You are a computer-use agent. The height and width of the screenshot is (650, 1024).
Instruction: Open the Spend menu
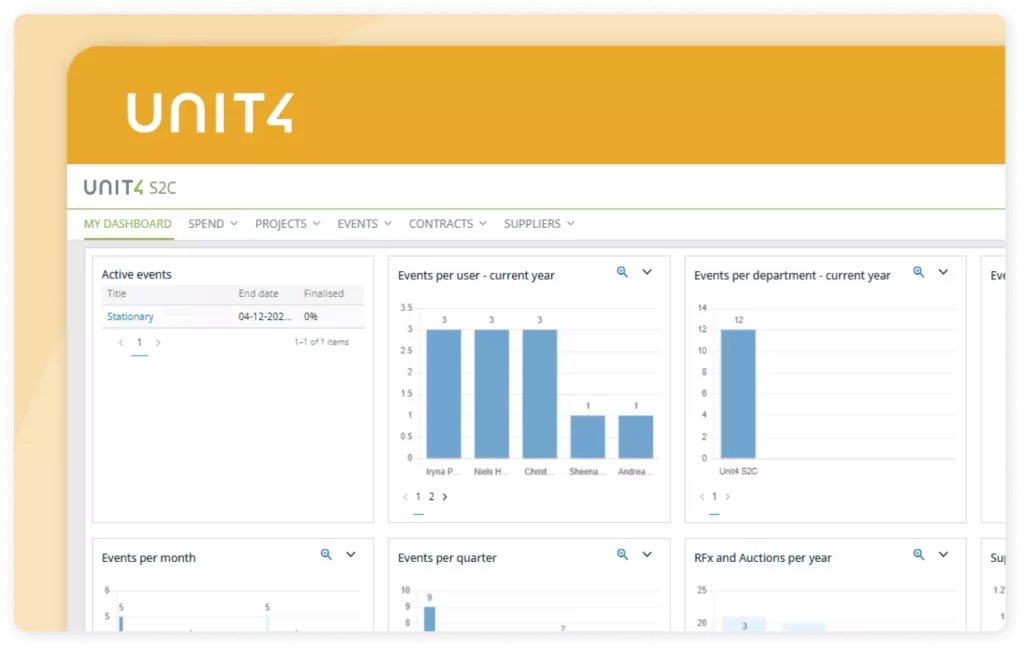[213, 223]
